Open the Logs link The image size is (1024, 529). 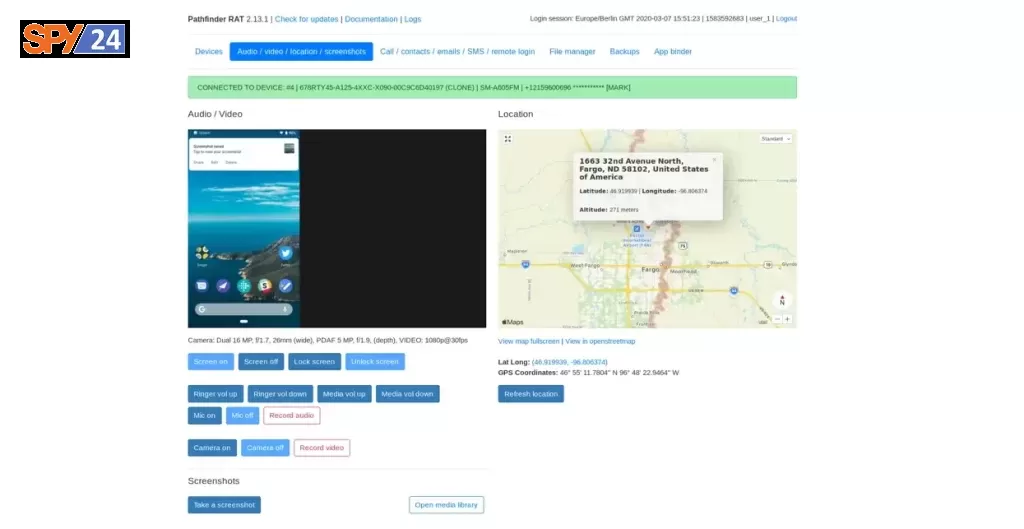coord(413,20)
